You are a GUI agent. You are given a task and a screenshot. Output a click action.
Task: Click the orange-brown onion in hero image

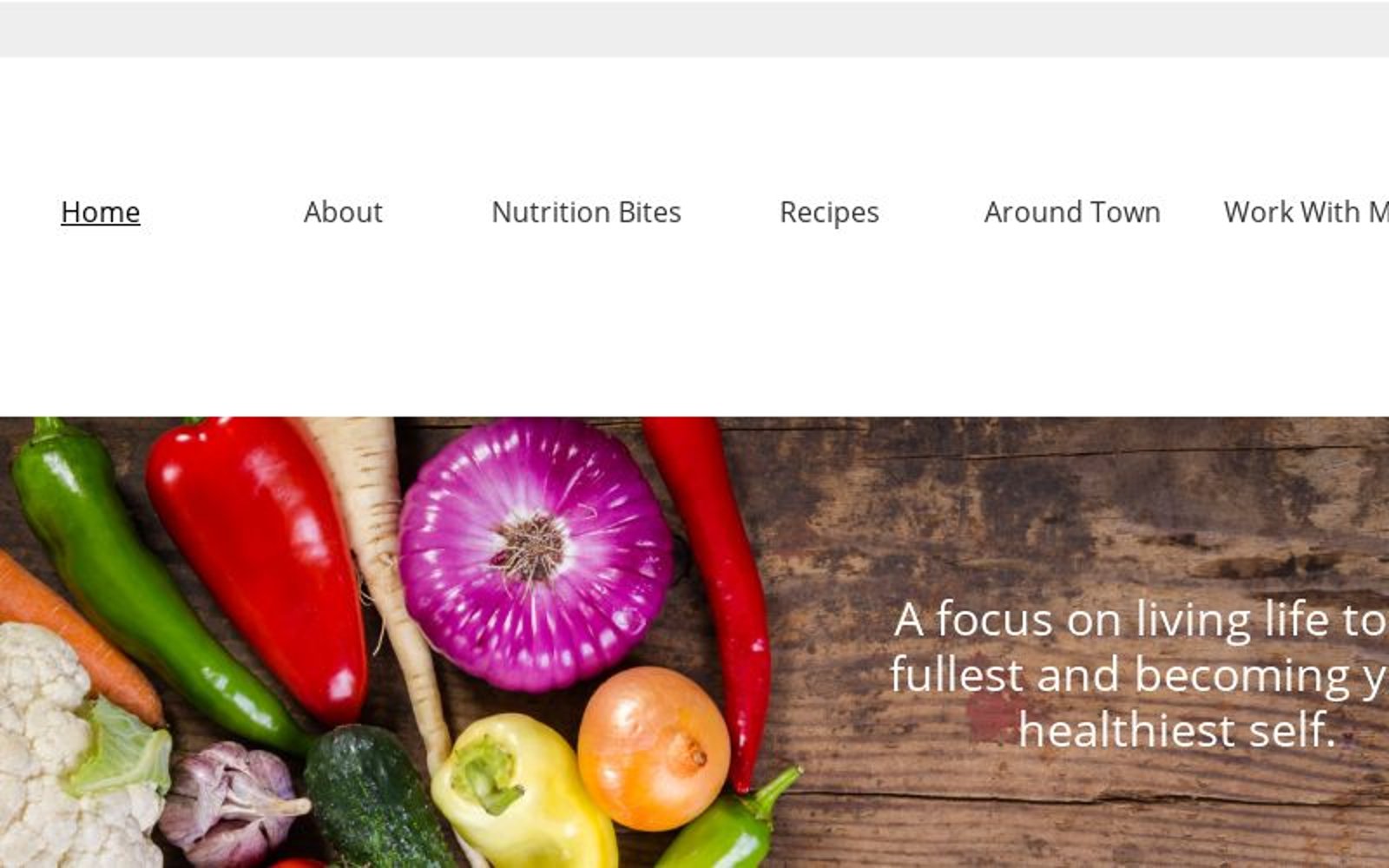653,748
